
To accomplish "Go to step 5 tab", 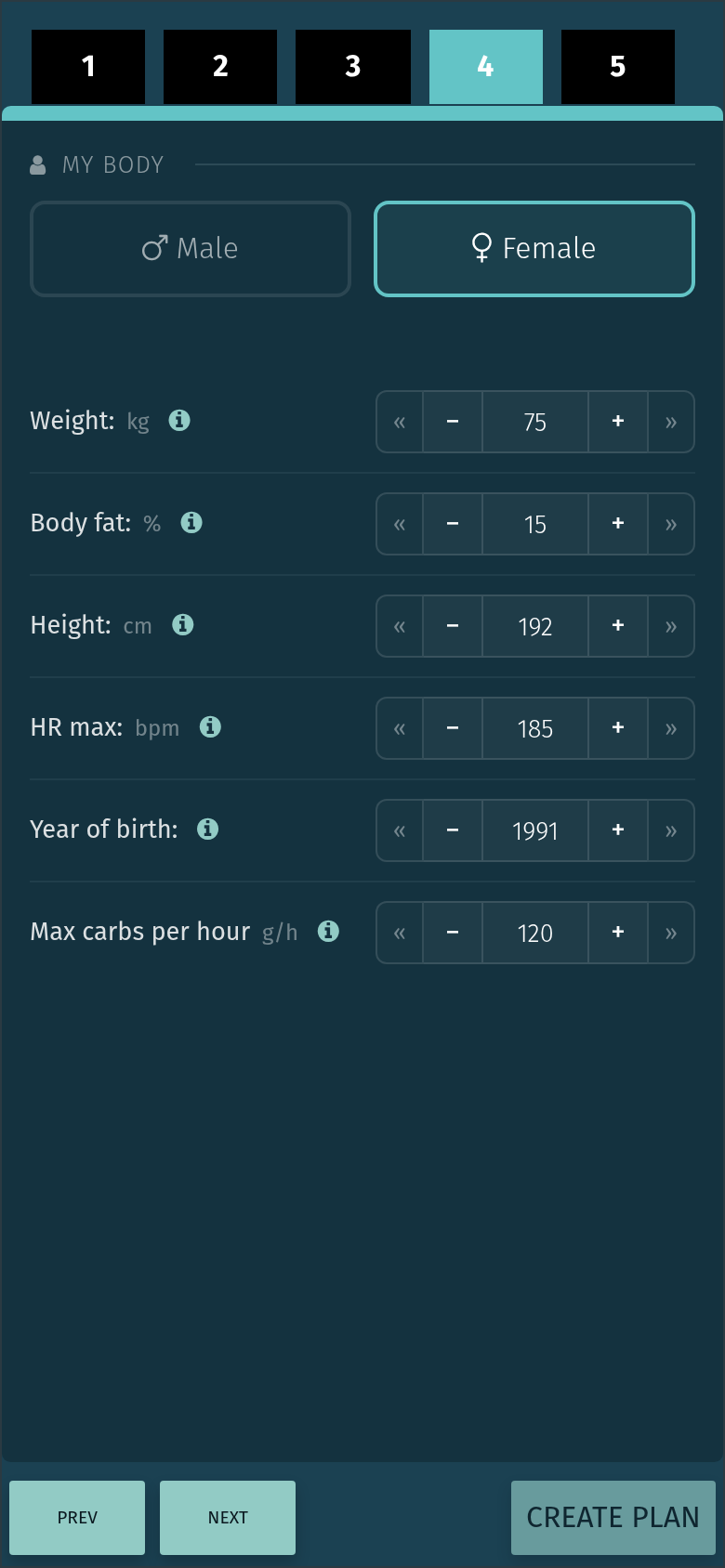I will [x=618, y=67].
